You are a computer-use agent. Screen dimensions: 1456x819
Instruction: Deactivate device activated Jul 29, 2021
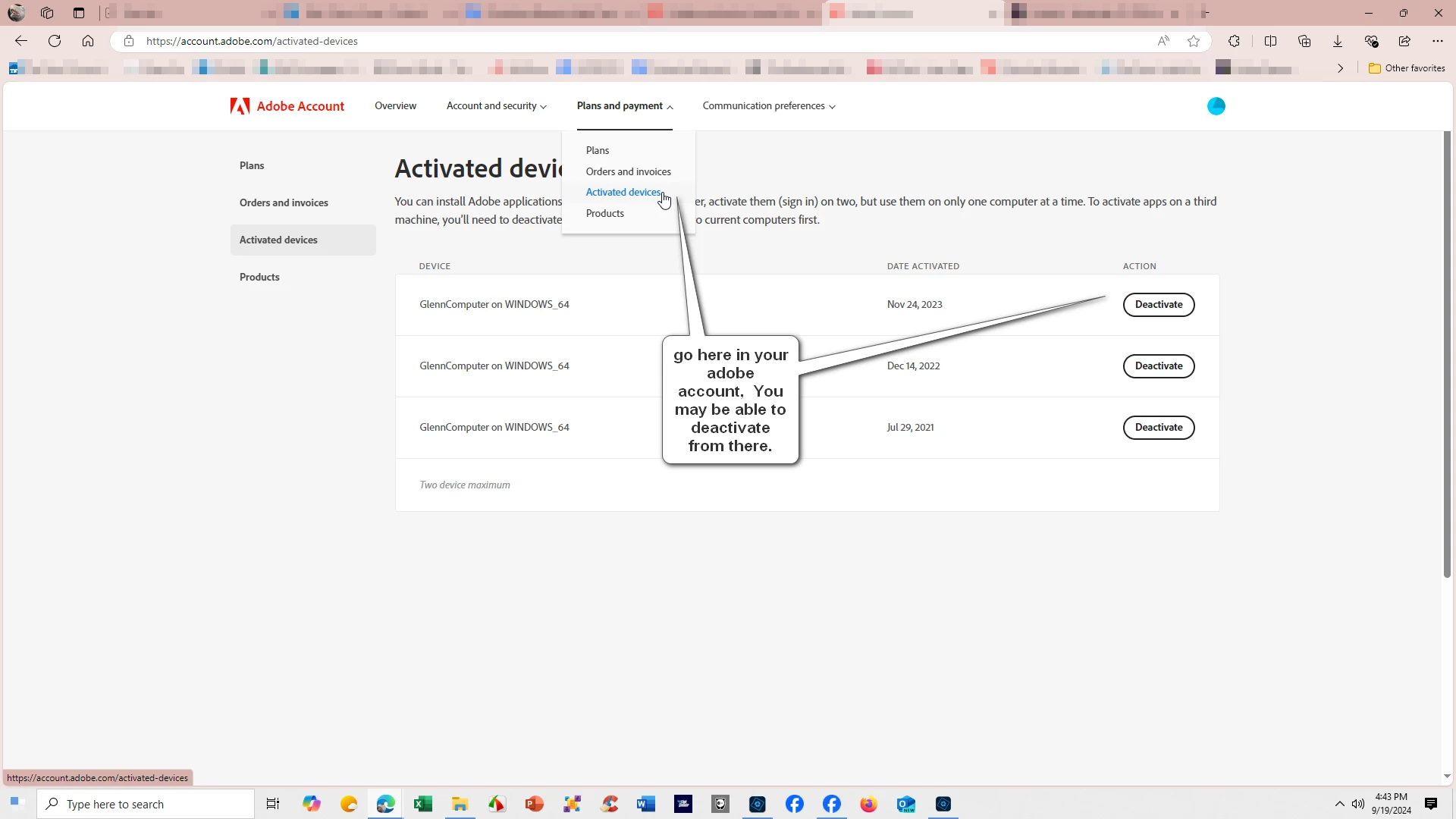[x=1158, y=428]
